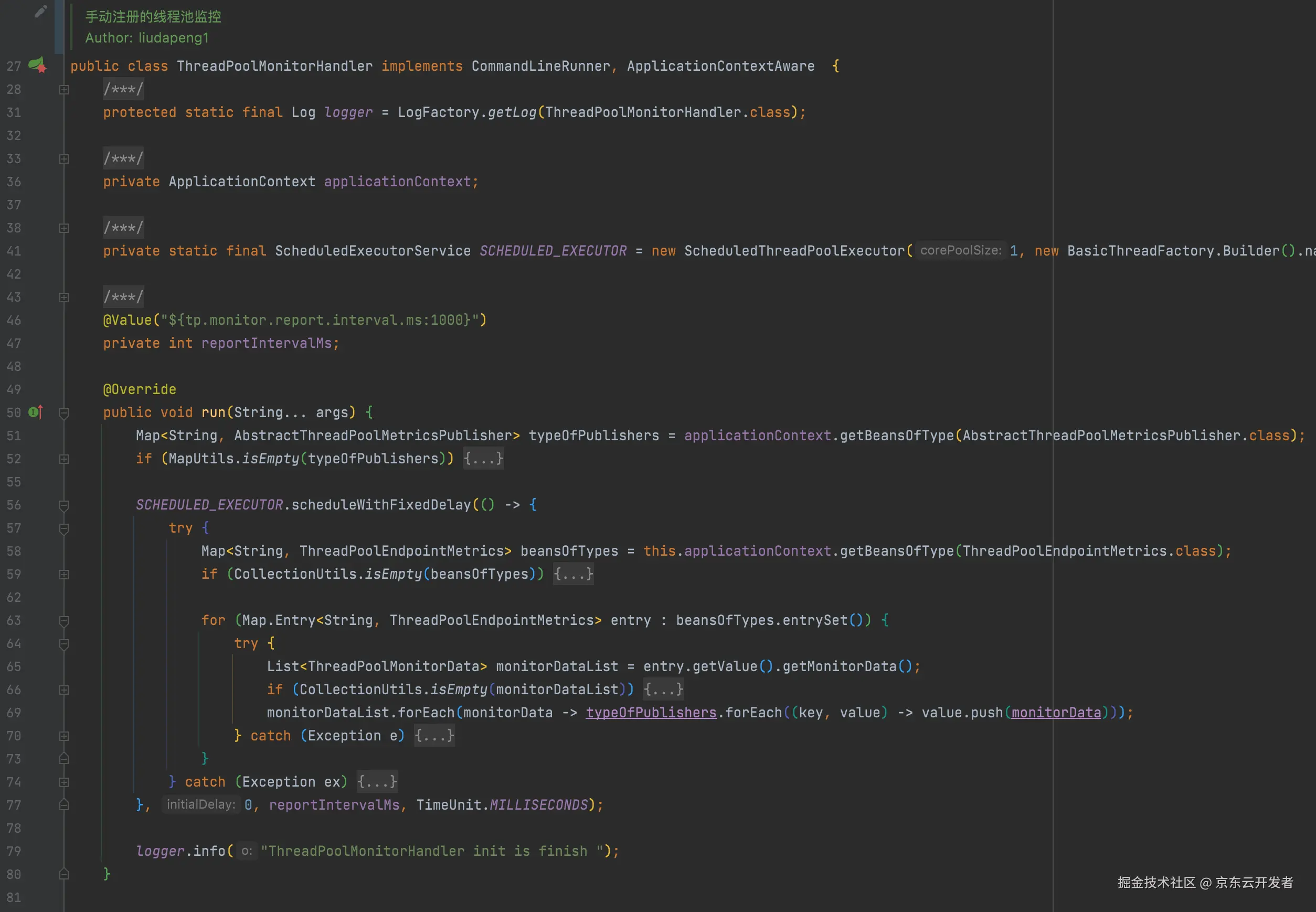The image size is (1316, 912).
Task: Click the ThreadPoolMonitorHandler class name on line 27
Action: click(x=274, y=66)
